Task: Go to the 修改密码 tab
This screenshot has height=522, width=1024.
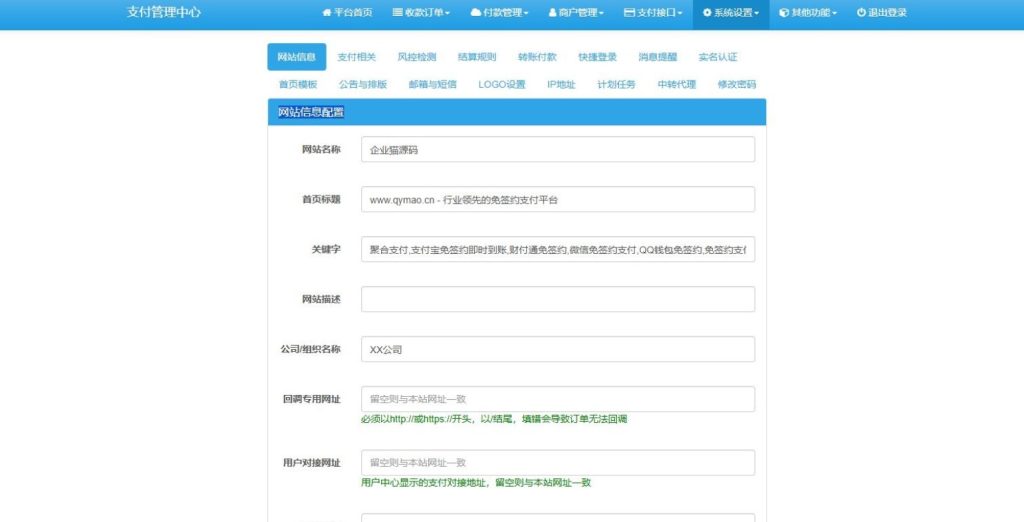Action: click(x=737, y=85)
